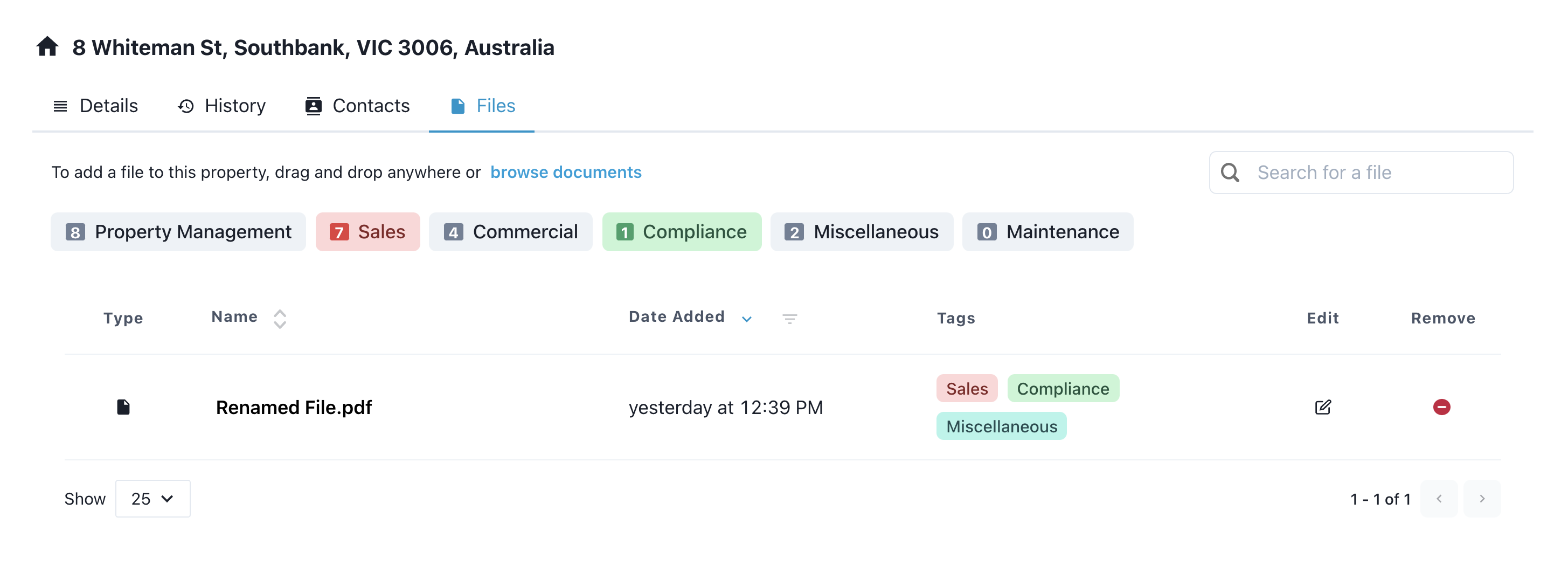Sort by the Name column arrows
This screenshot has width=1568, height=579.
pos(280,319)
